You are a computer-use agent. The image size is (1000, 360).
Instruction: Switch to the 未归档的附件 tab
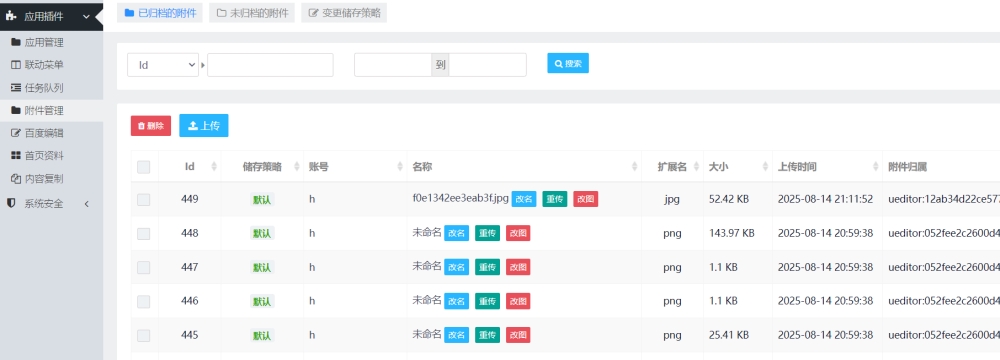(252, 13)
